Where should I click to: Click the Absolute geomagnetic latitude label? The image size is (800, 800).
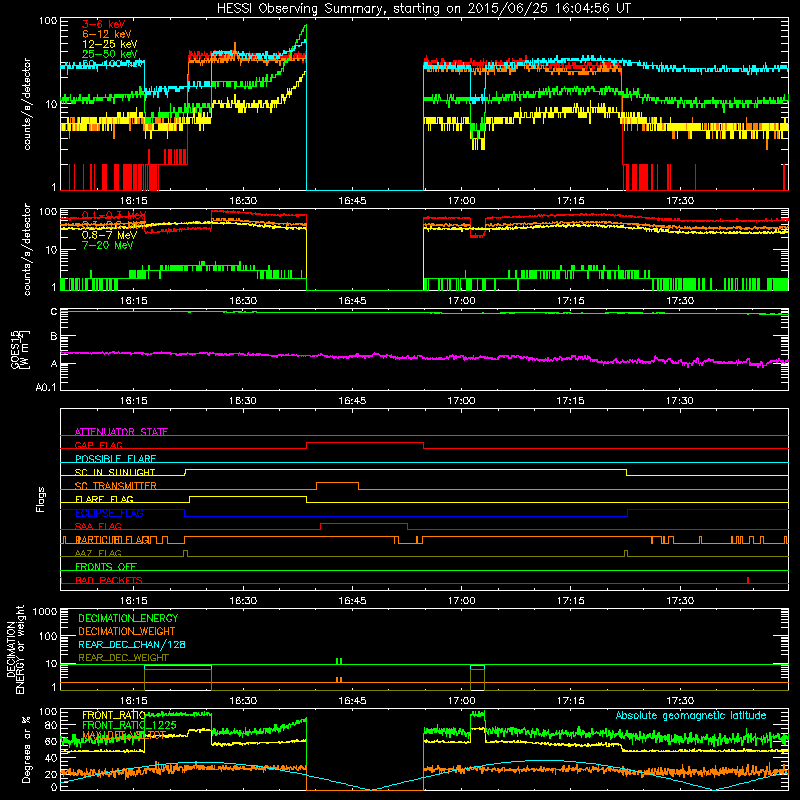pyautogui.click(x=691, y=715)
